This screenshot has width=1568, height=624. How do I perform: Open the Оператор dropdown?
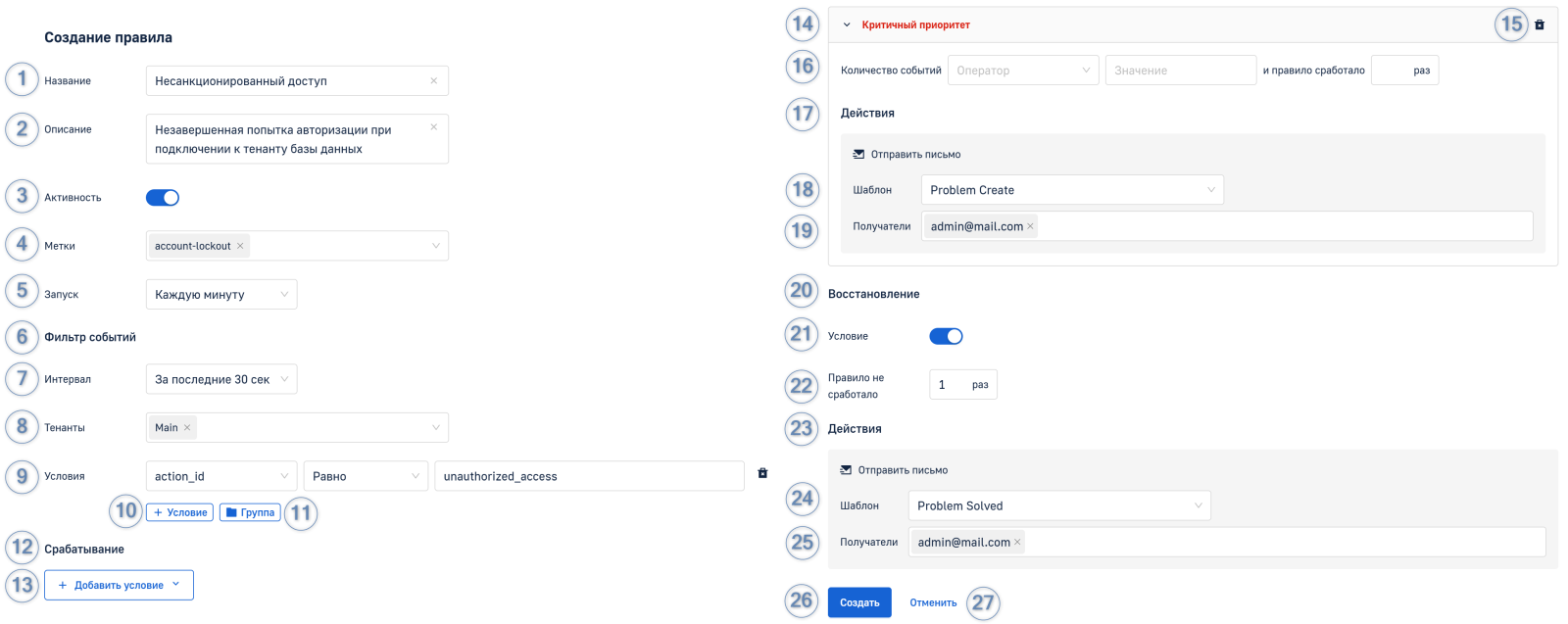1022,71
